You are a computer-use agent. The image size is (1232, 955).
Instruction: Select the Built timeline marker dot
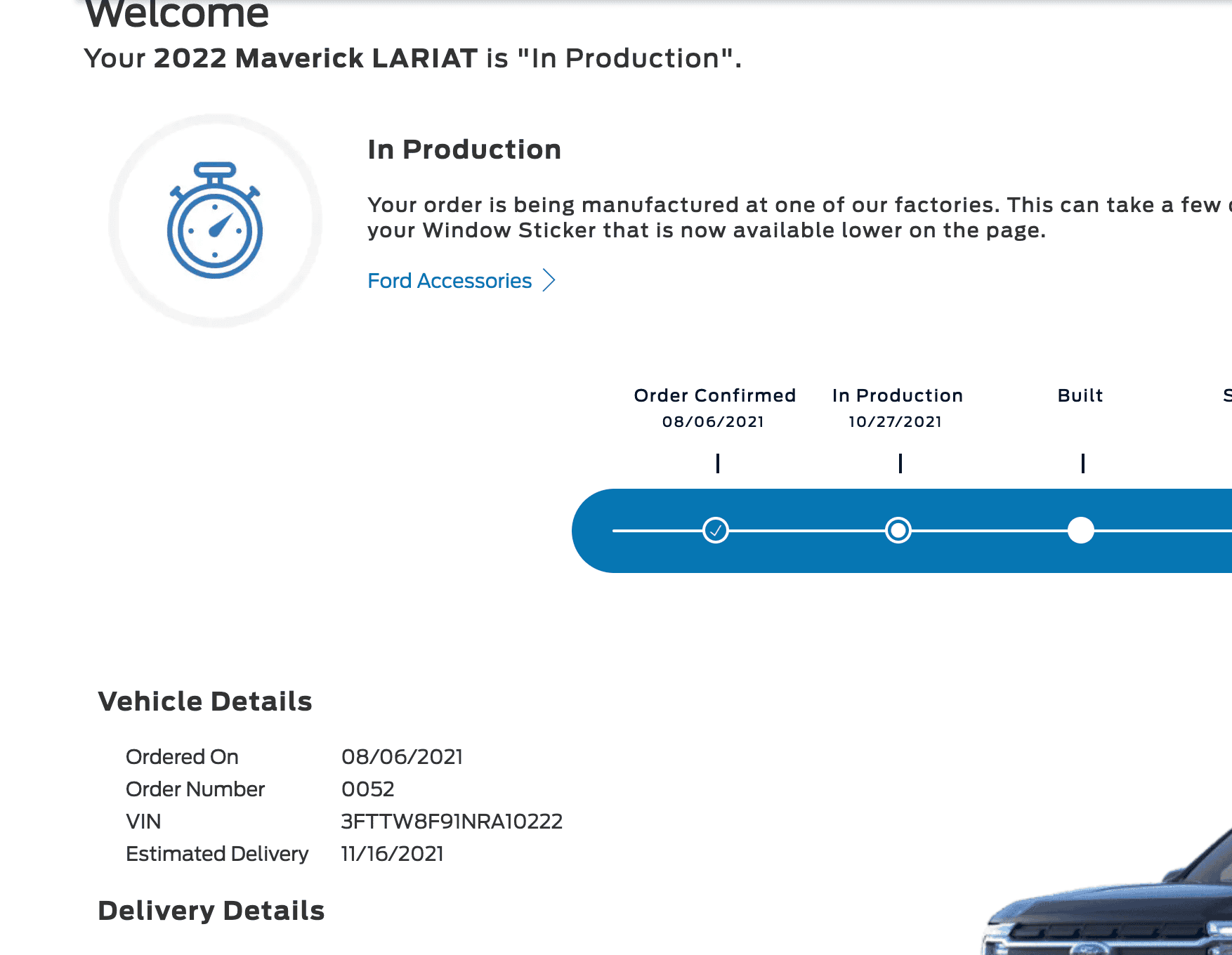click(x=1081, y=530)
